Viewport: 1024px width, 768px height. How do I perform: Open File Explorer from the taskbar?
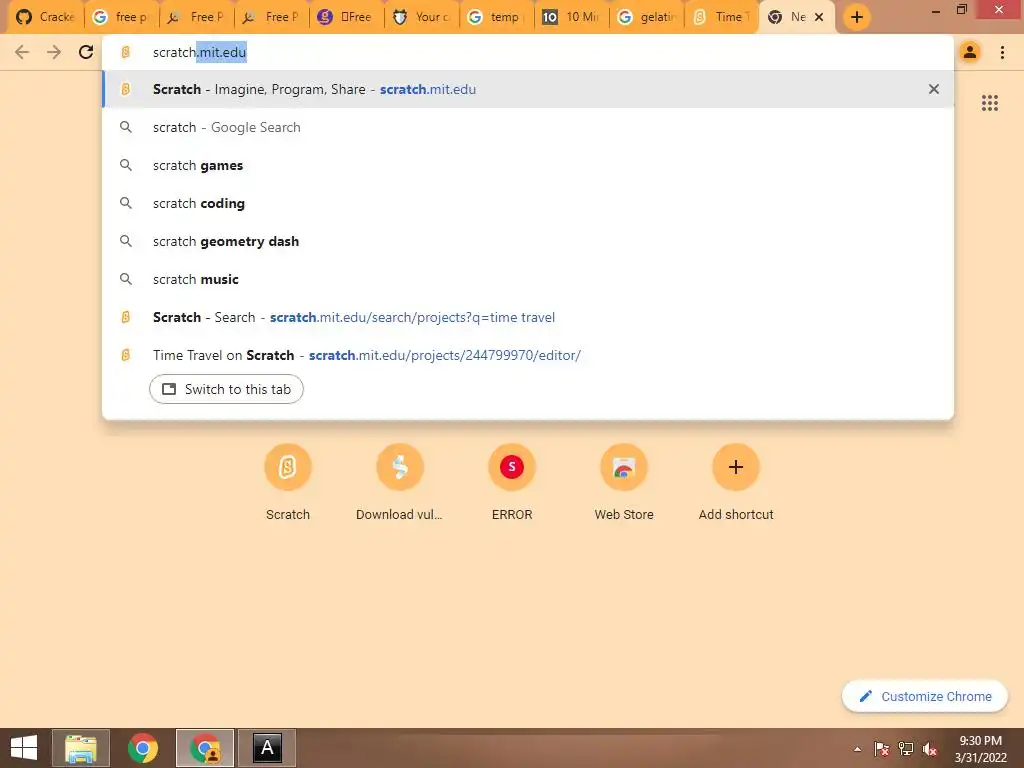coord(80,748)
